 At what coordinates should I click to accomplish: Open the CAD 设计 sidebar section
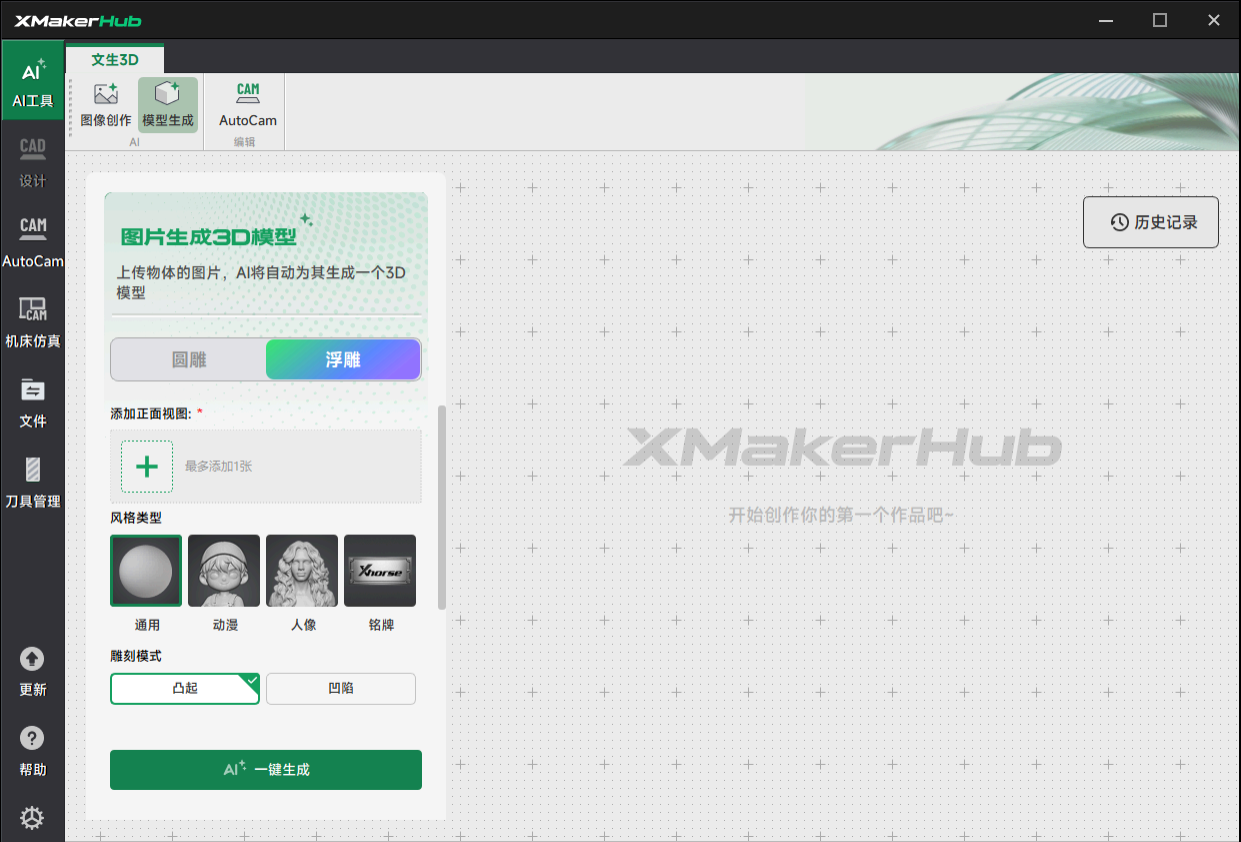(x=33, y=161)
